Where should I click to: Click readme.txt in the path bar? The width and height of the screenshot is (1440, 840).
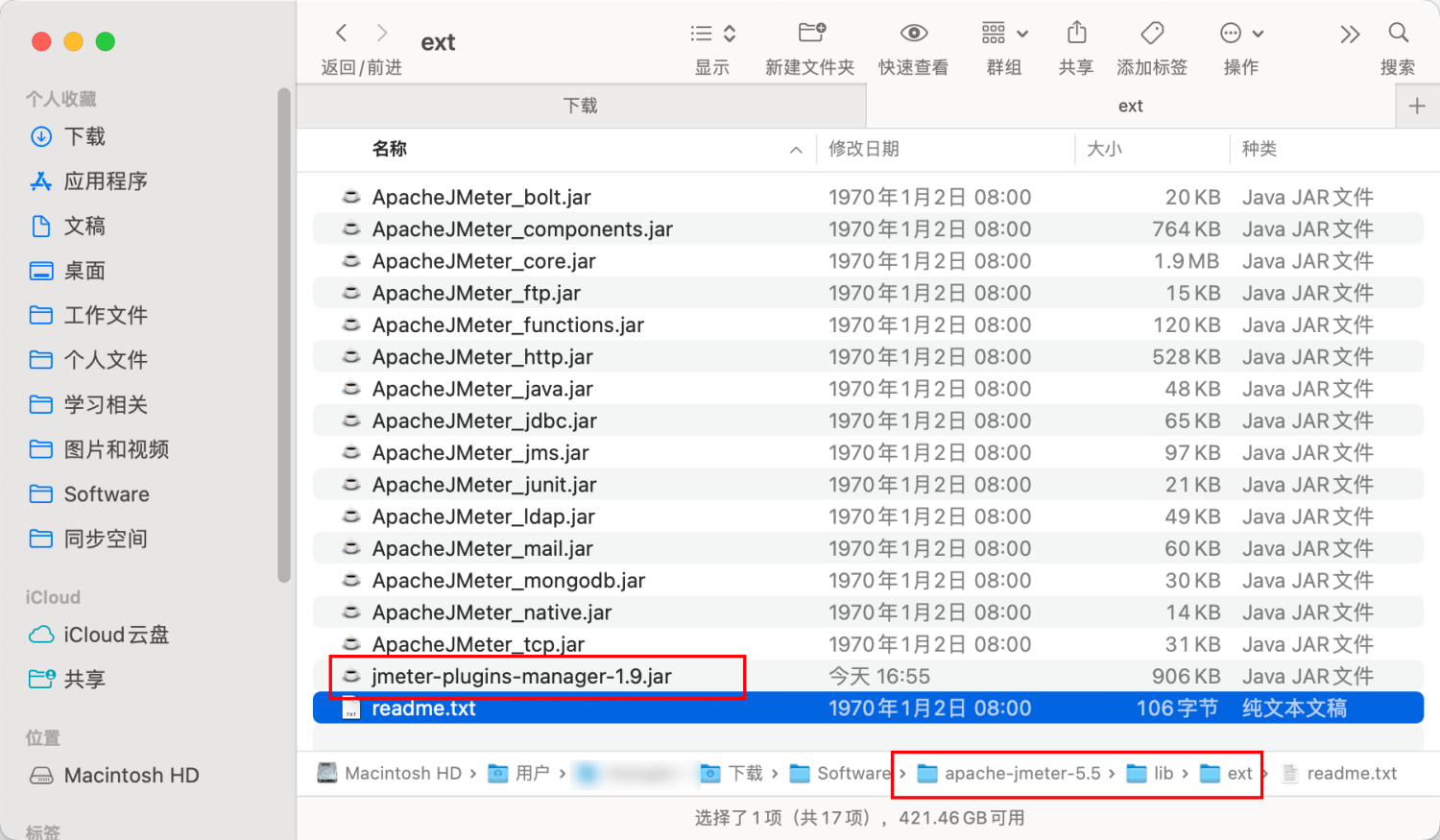point(1340,773)
